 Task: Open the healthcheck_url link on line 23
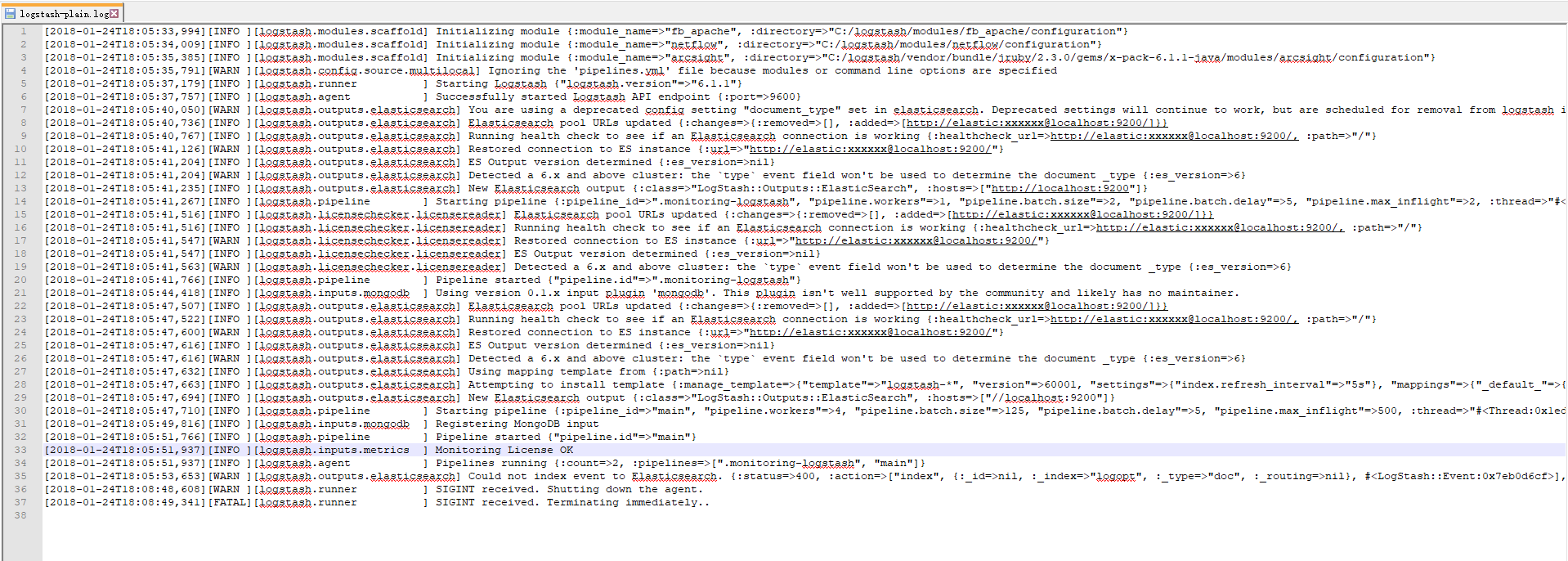pyautogui.click(x=1174, y=319)
